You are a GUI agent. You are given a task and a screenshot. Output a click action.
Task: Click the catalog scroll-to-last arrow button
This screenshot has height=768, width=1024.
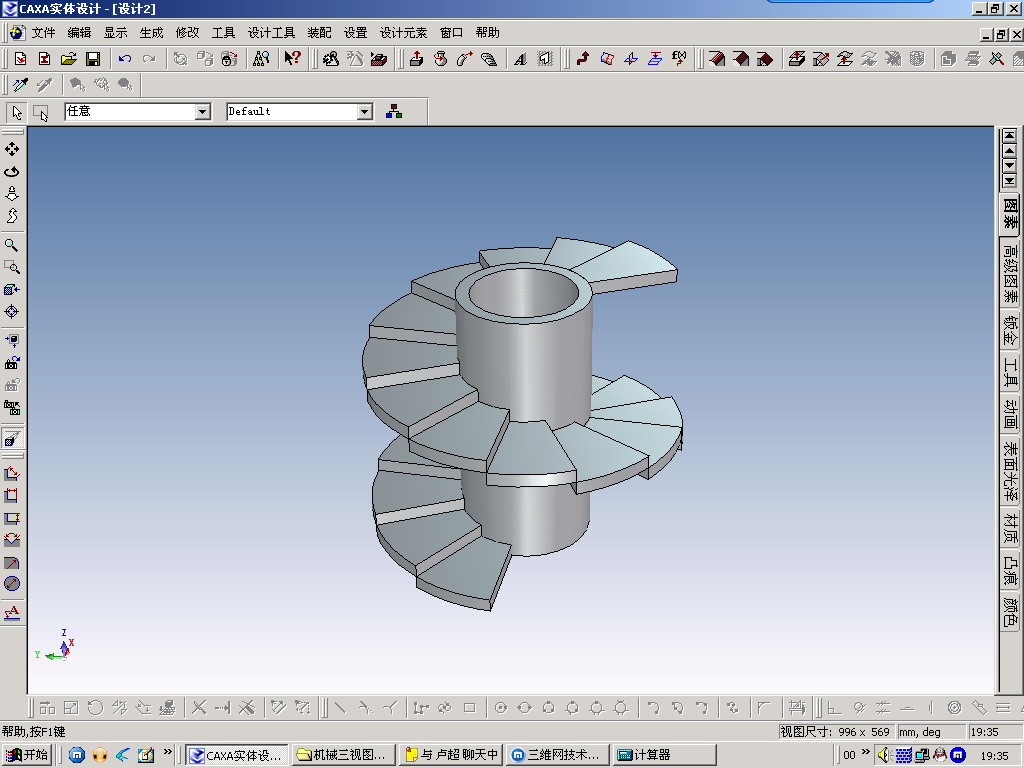(1010, 181)
